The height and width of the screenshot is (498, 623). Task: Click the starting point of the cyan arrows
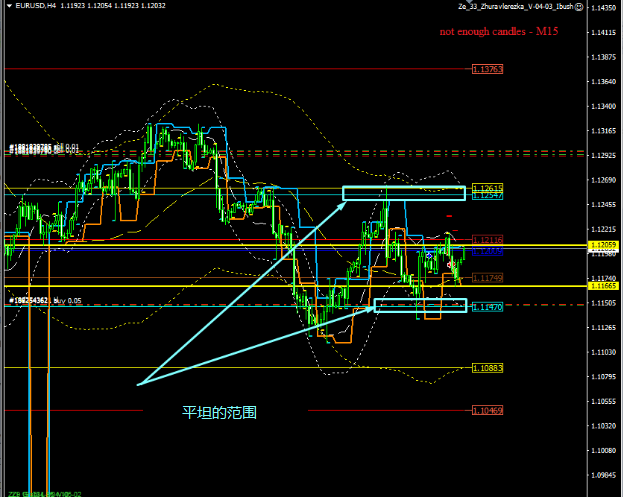[x=138, y=383]
